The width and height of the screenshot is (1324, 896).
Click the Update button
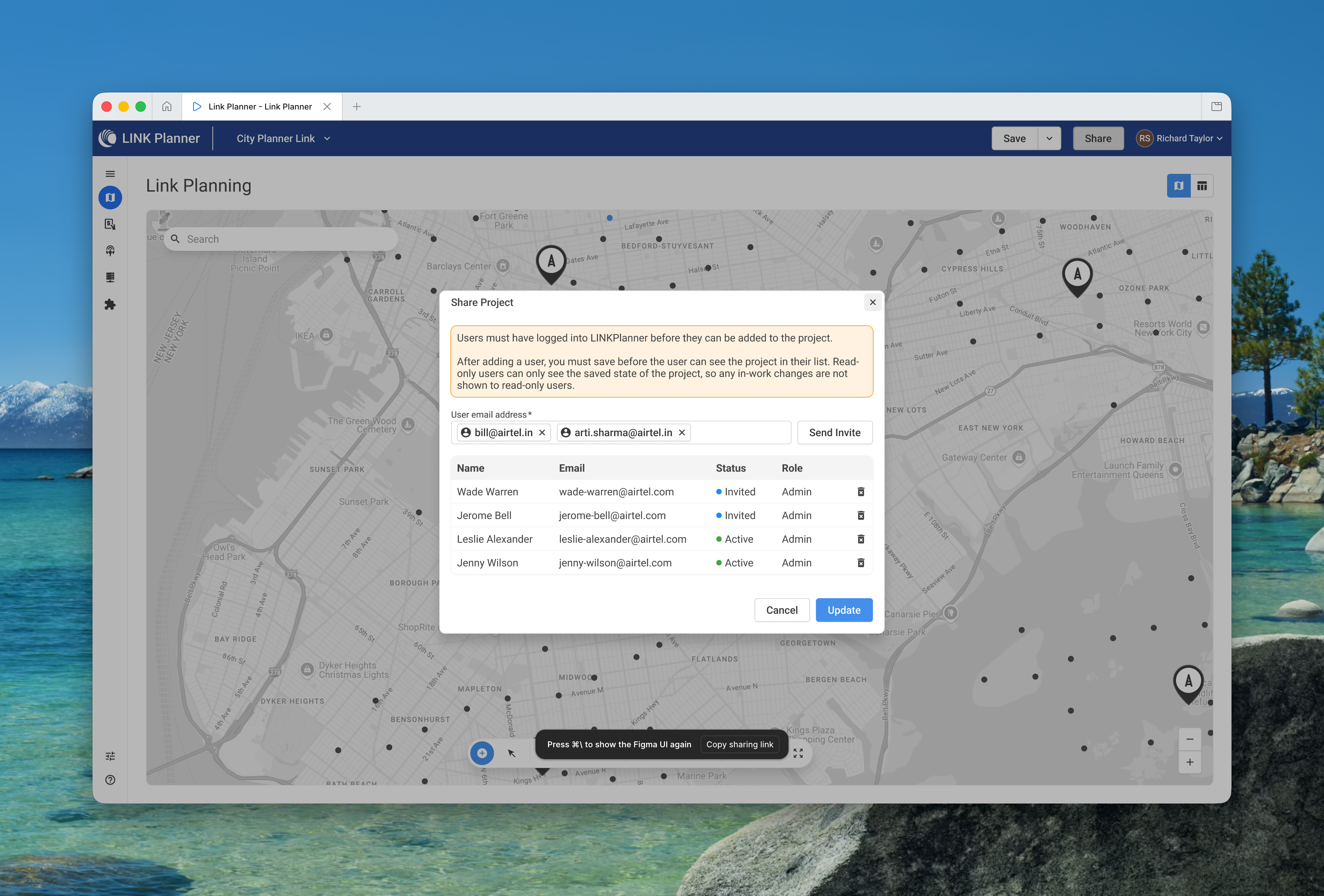tap(844, 610)
